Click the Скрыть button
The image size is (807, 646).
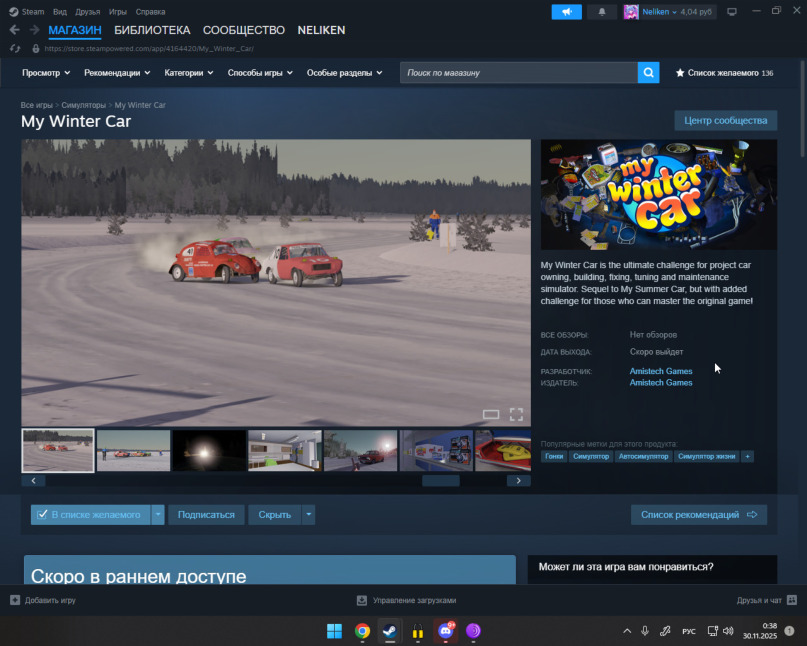(274, 514)
